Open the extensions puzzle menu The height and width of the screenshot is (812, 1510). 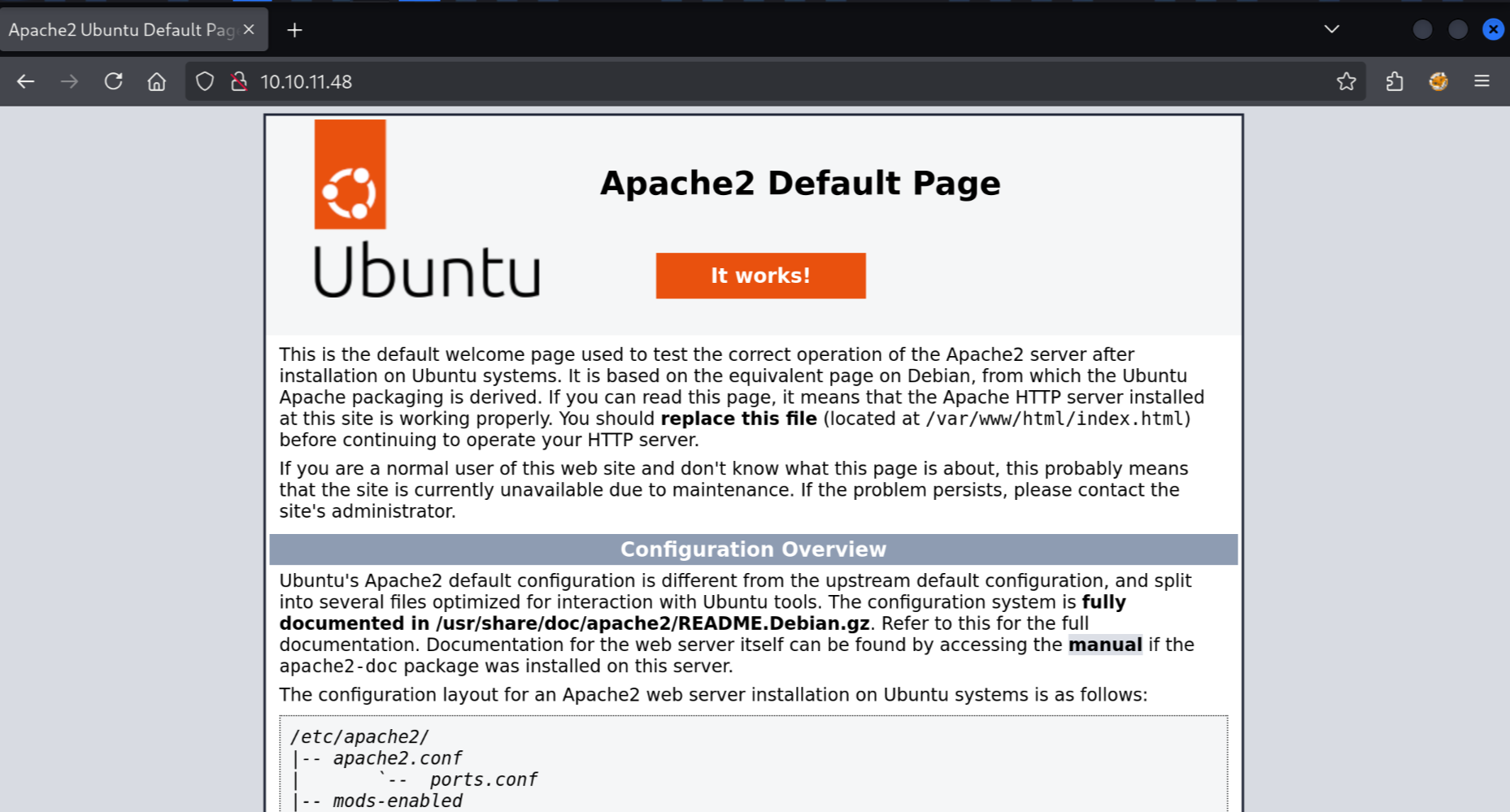(1395, 81)
